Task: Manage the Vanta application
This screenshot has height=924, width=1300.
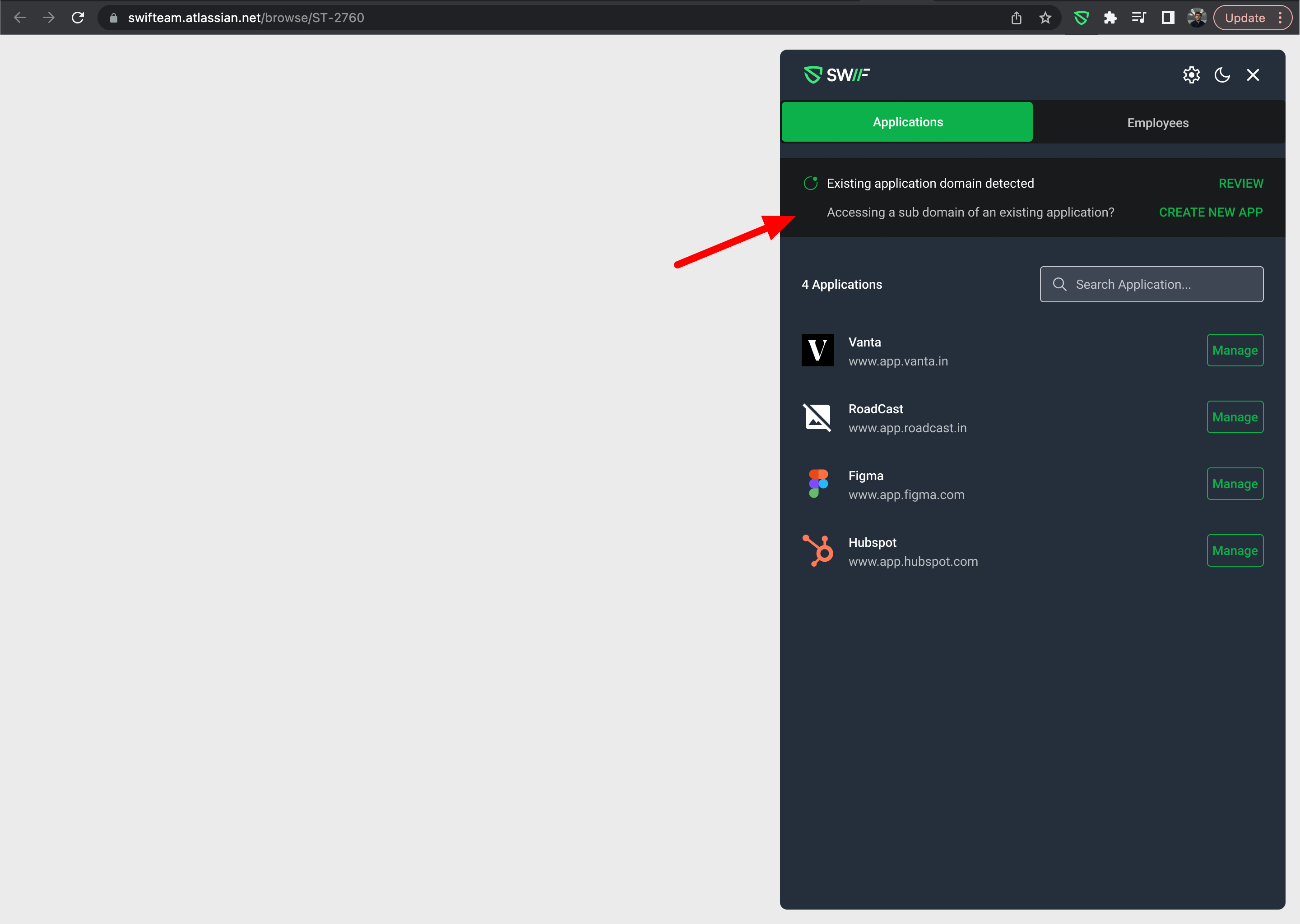Action: [1235, 351]
